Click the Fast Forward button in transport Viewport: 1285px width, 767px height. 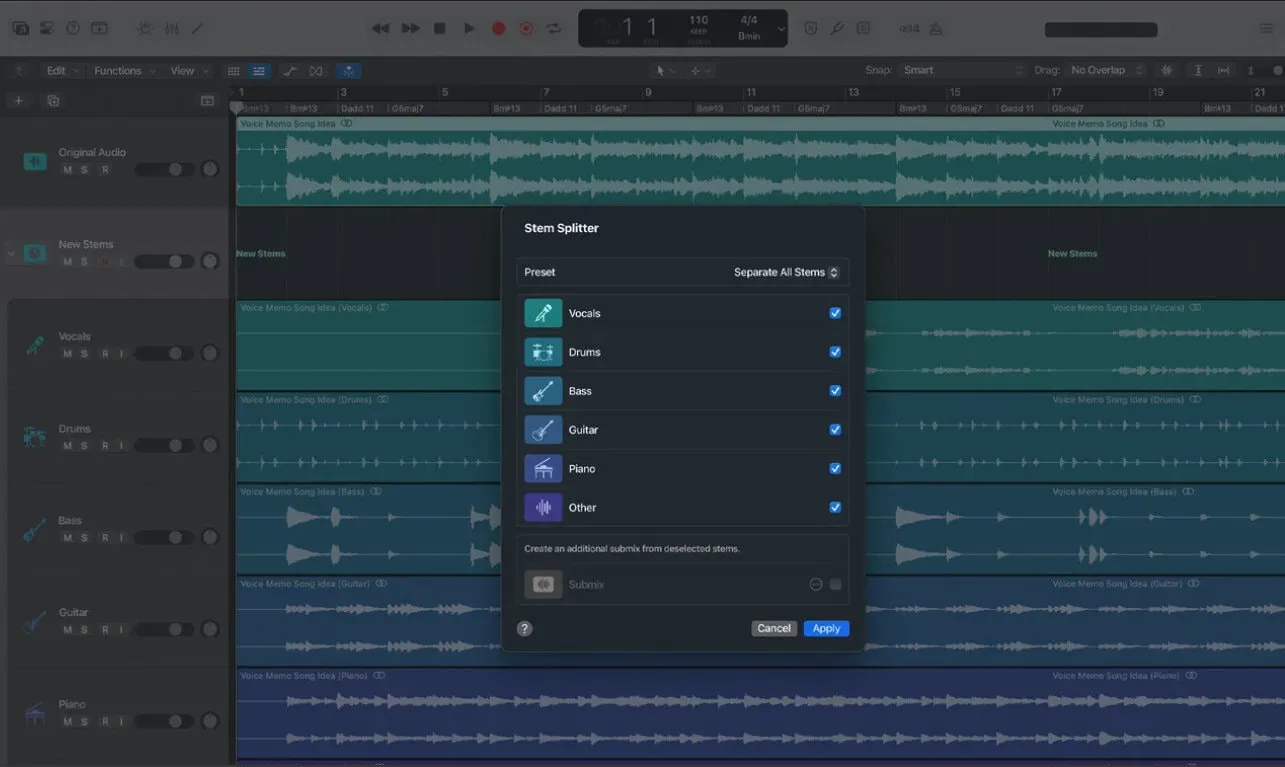click(x=410, y=29)
